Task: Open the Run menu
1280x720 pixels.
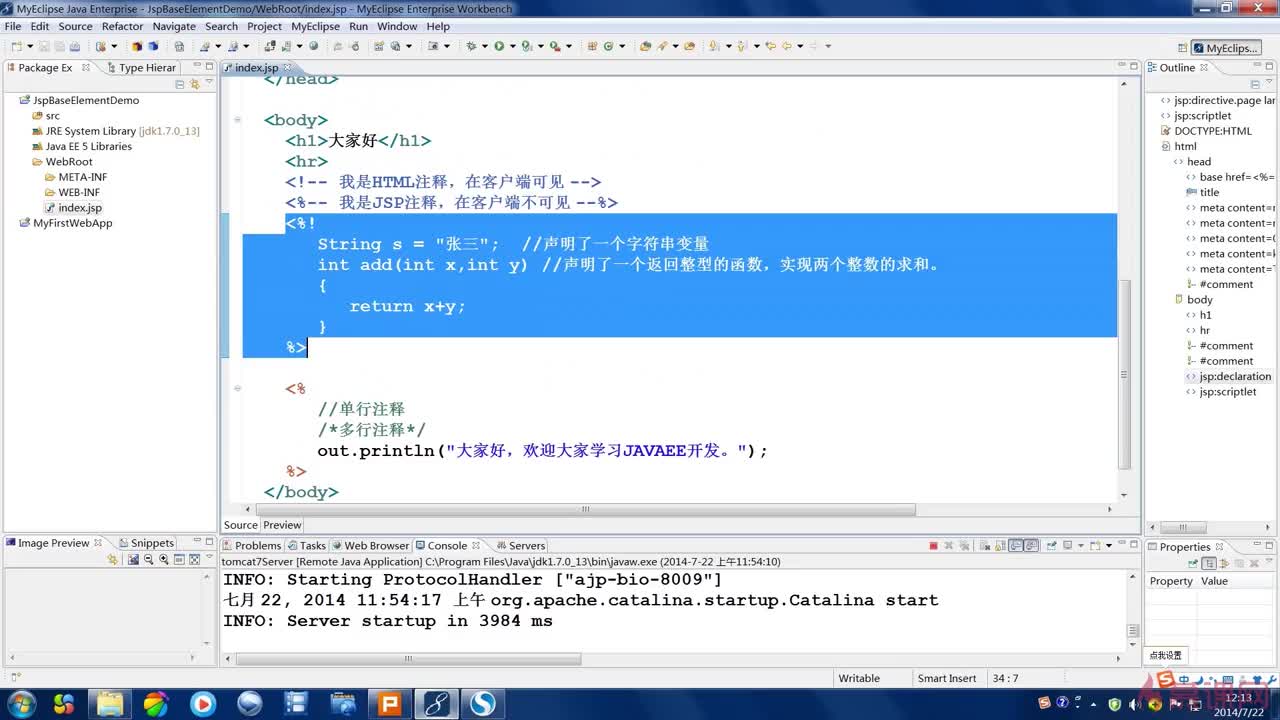Action: tap(358, 27)
